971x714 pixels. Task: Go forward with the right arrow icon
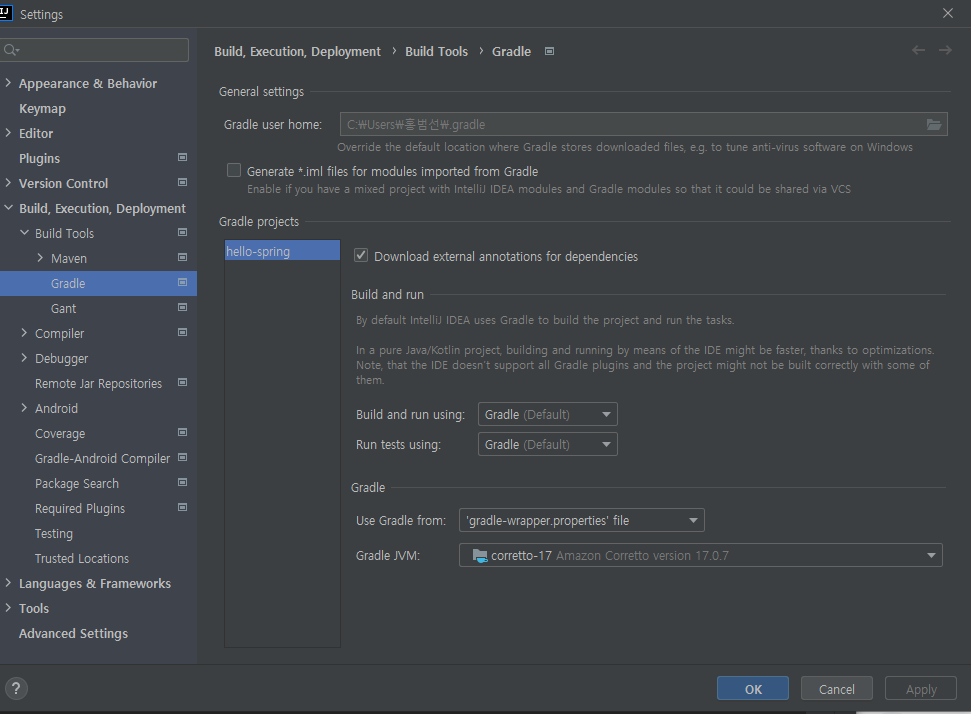pos(945,50)
